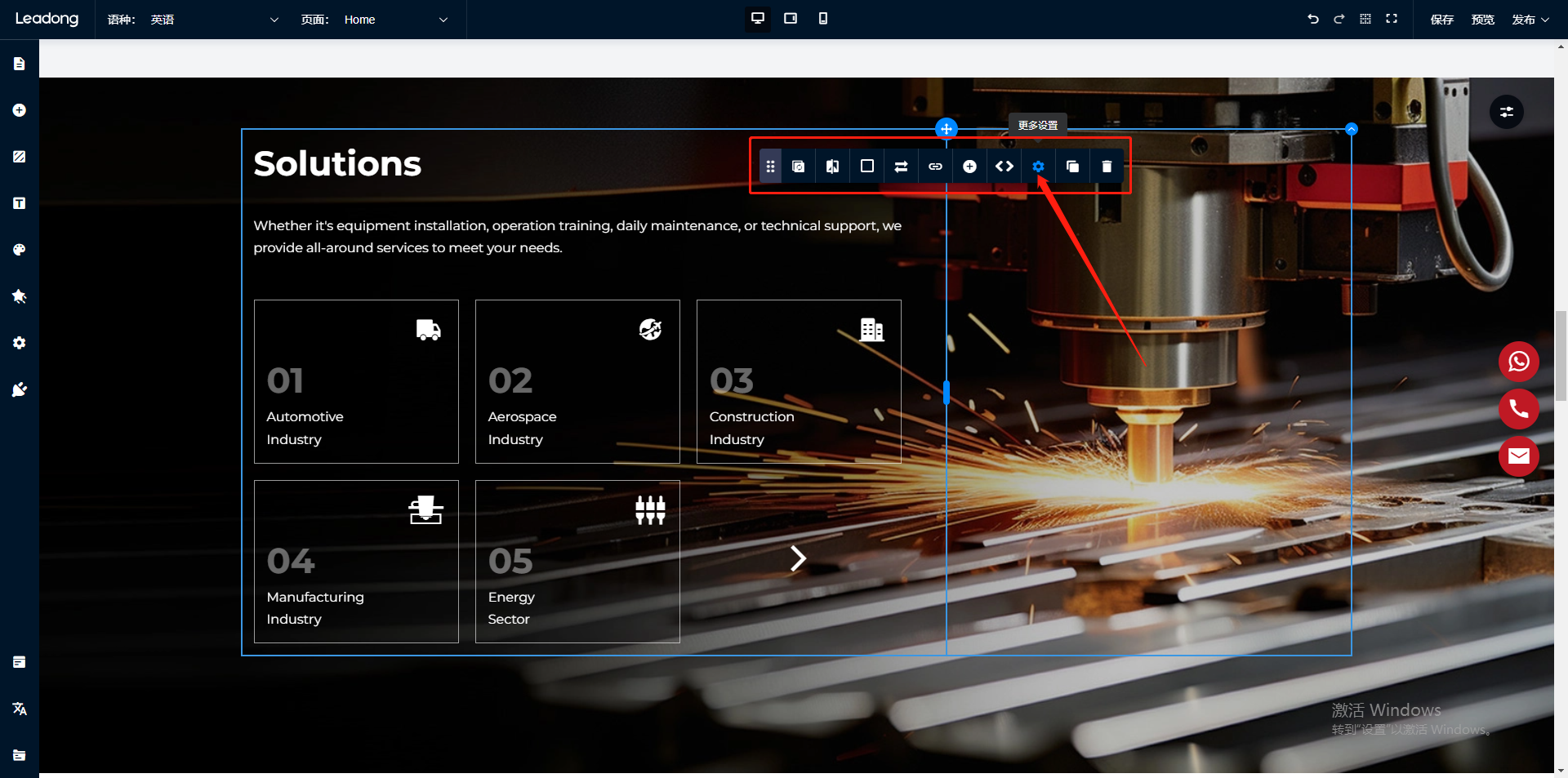The height and width of the screenshot is (778, 1568).
Task: Select the Automotive Industry solution card
Action: [x=356, y=381]
